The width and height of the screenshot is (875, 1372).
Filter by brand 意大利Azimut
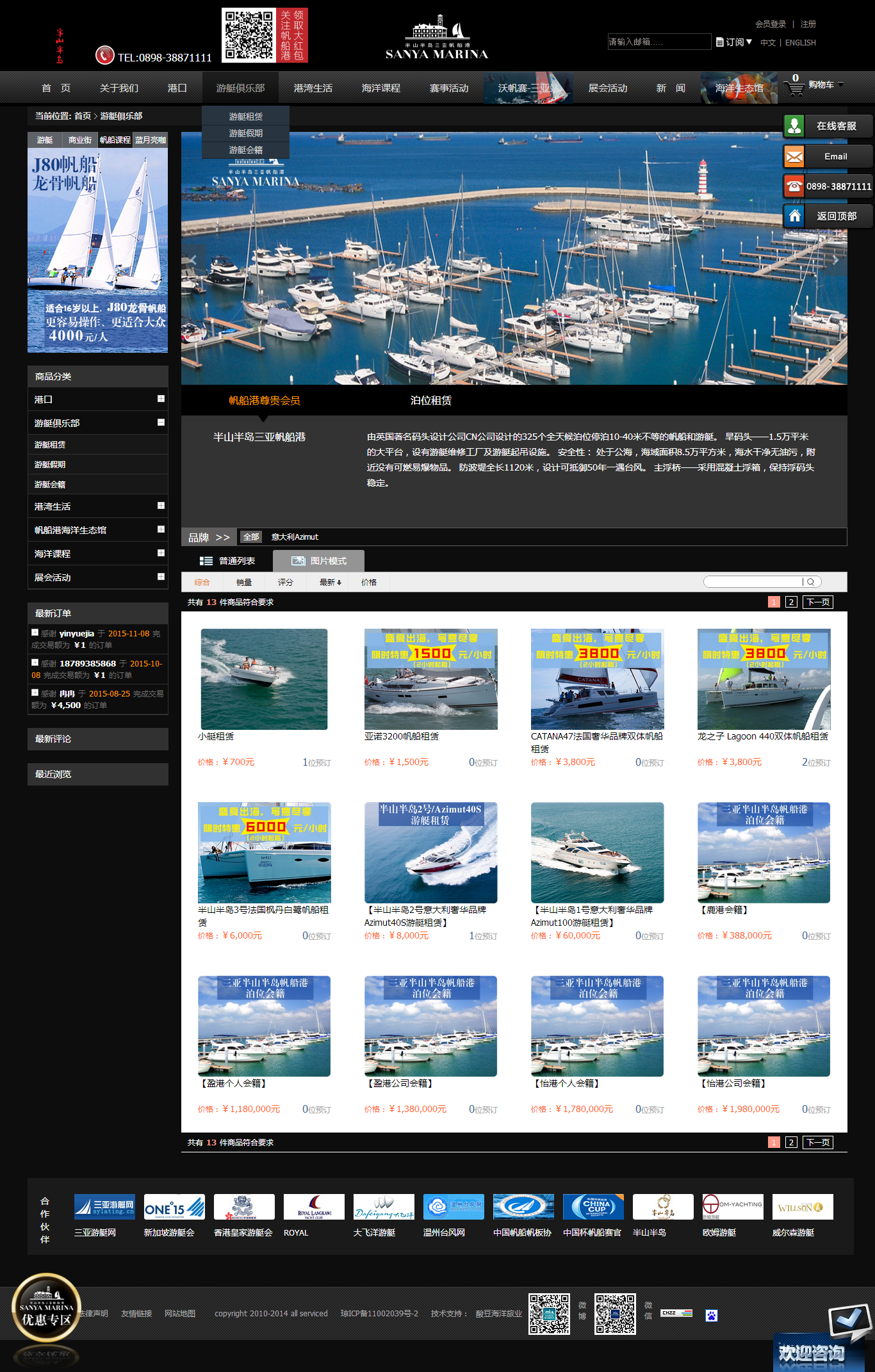click(x=295, y=537)
